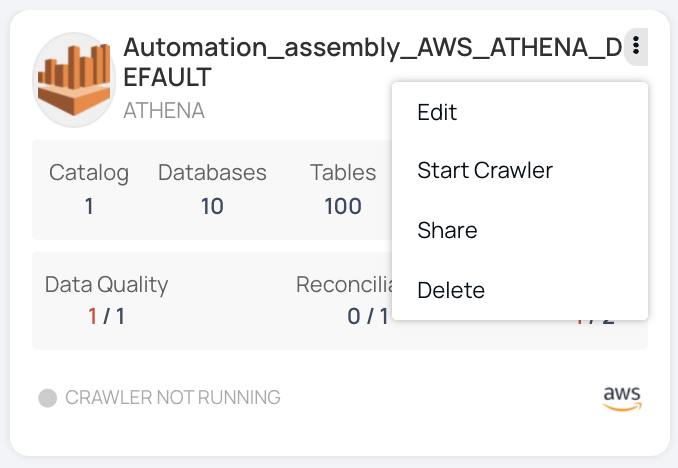
Task: Open the Databases count of 10
Action: pos(212,206)
